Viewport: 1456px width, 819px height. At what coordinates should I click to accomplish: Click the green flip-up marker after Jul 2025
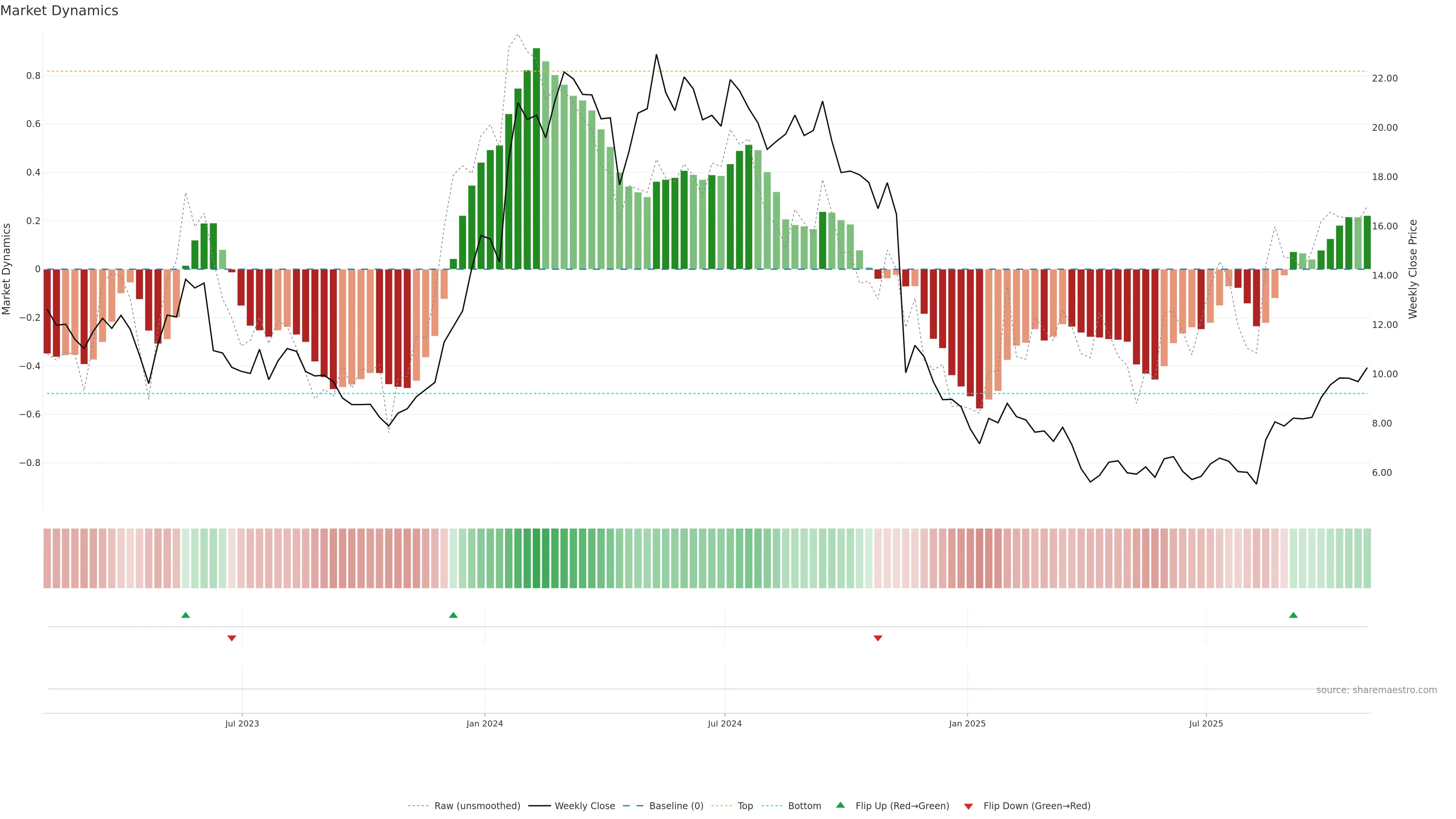1293,615
